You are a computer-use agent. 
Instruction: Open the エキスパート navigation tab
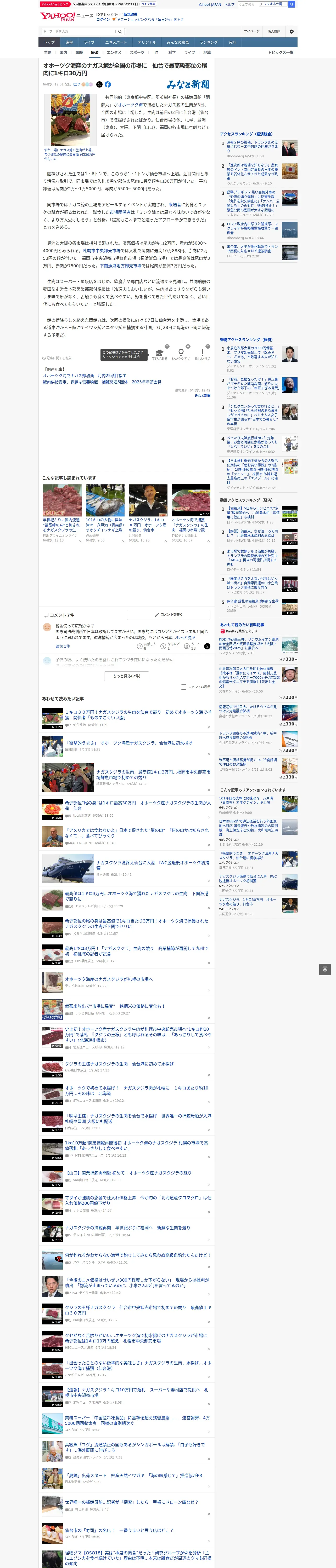(116, 43)
